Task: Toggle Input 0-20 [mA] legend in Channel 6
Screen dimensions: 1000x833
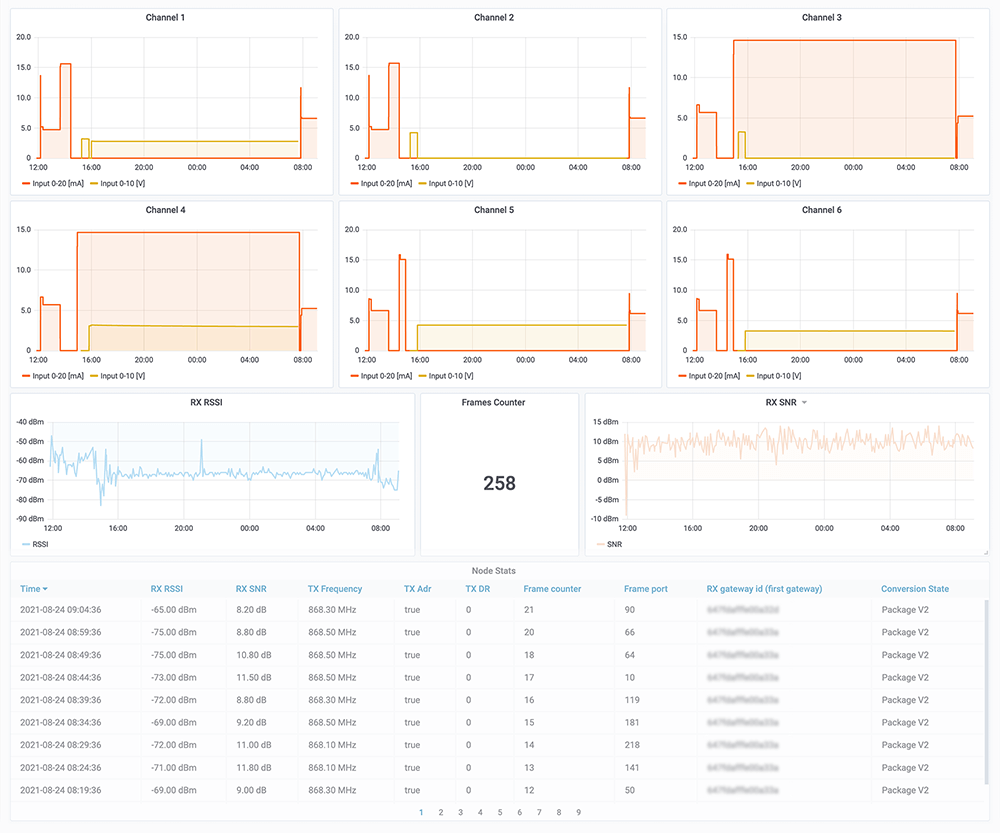Action: (x=709, y=376)
